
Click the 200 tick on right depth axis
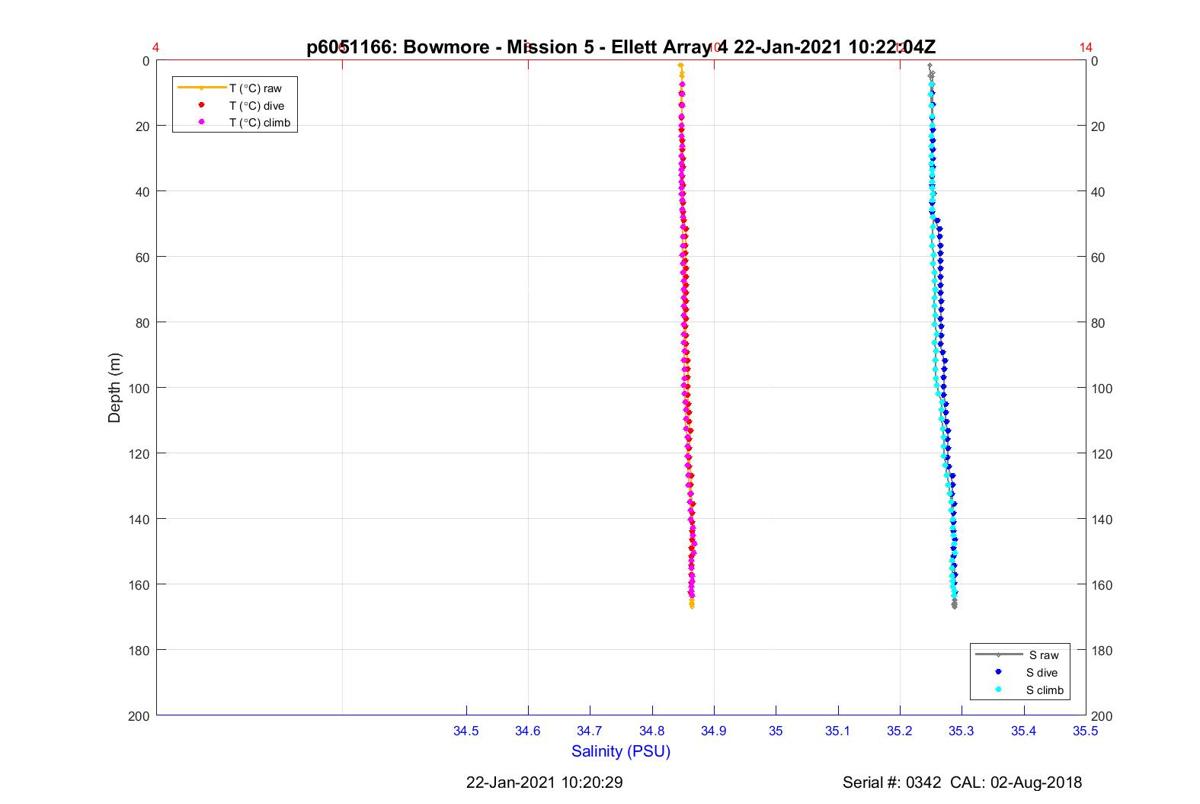(x=1104, y=716)
